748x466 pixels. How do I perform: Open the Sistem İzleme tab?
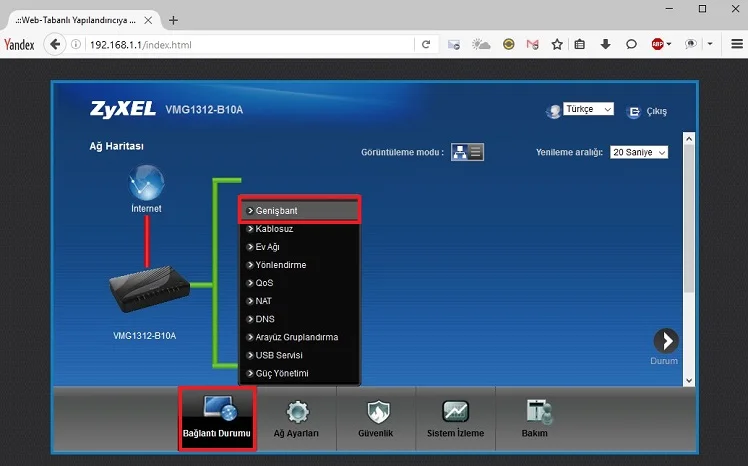(455, 418)
